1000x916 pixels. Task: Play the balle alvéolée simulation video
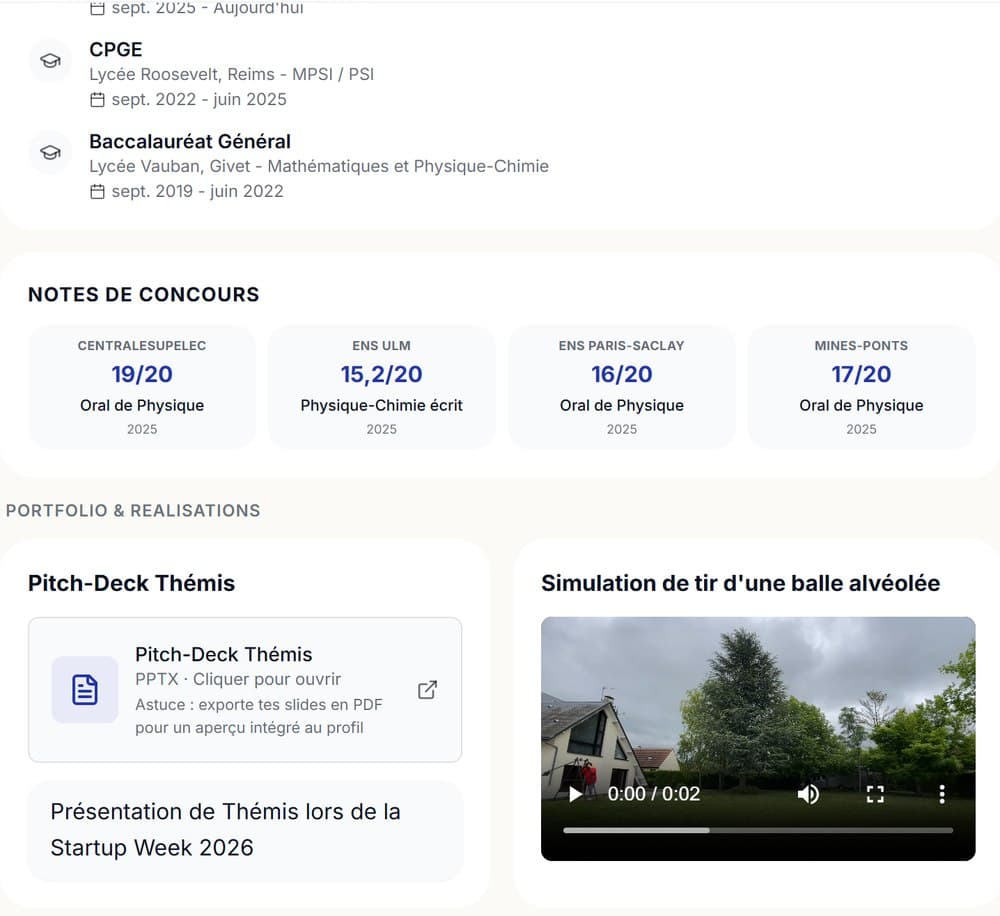pos(575,794)
